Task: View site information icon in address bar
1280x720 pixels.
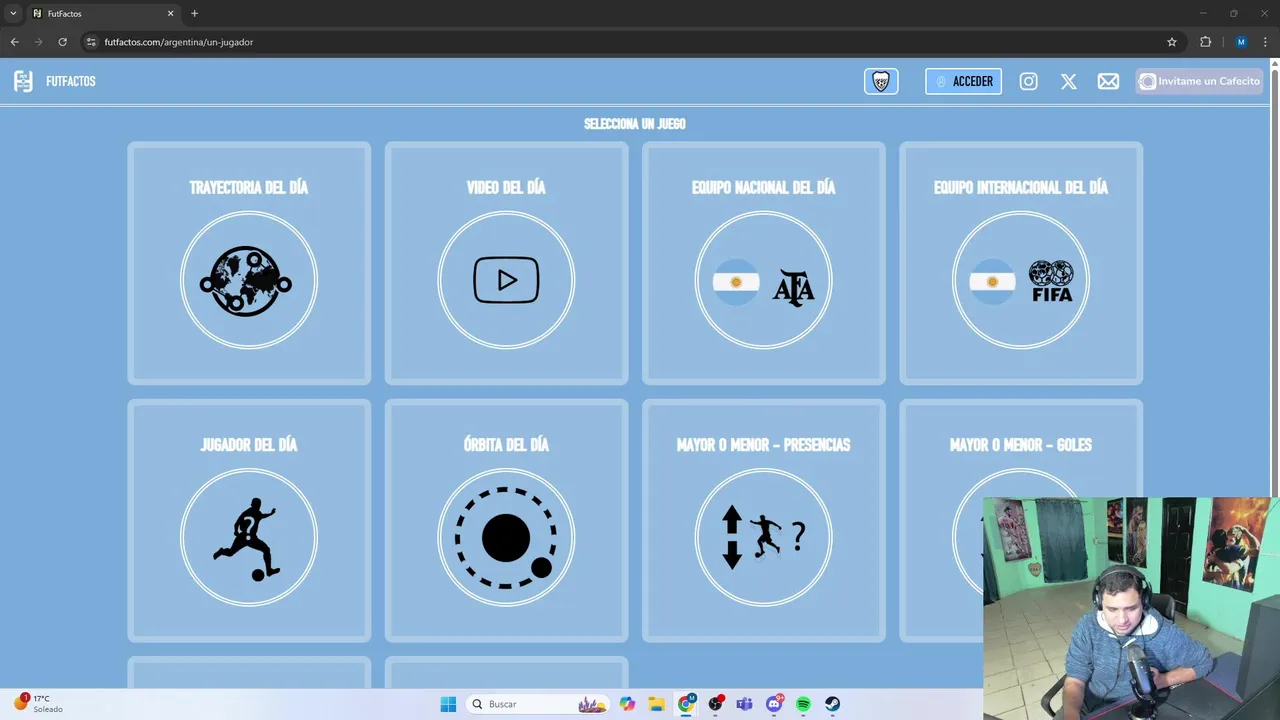Action: 90,42
